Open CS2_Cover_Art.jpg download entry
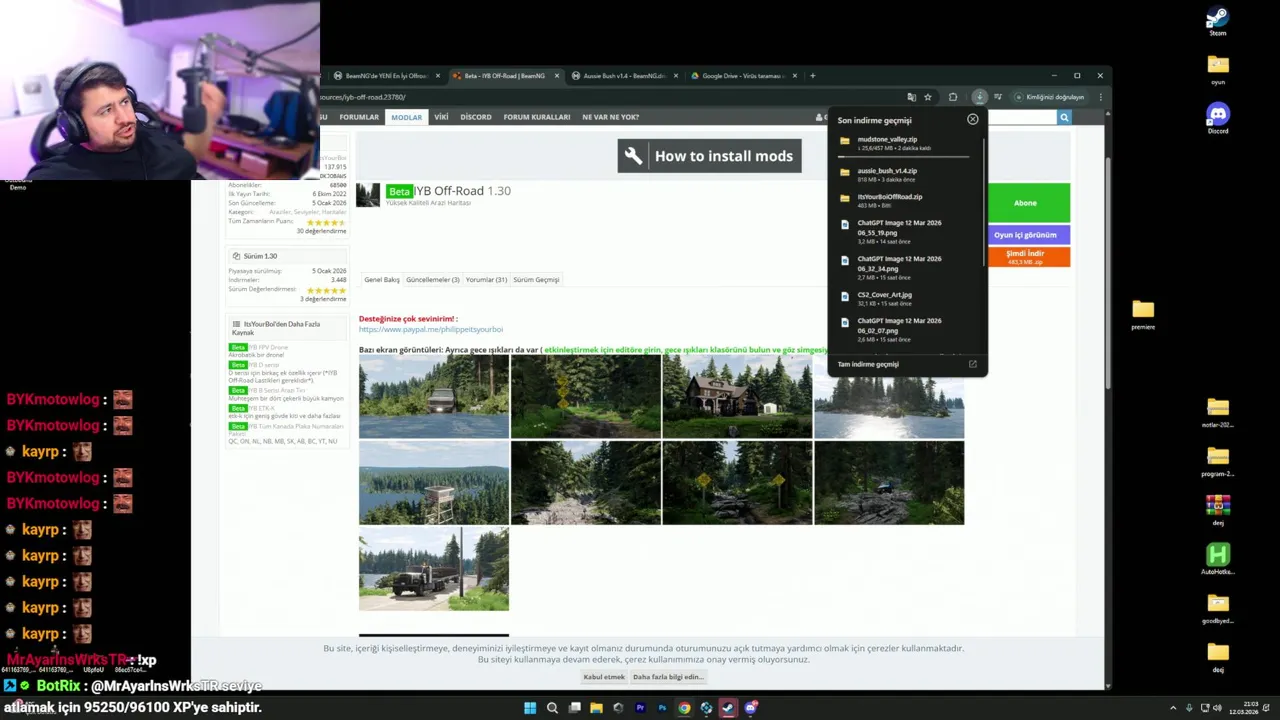 pyautogui.click(x=906, y=299)
